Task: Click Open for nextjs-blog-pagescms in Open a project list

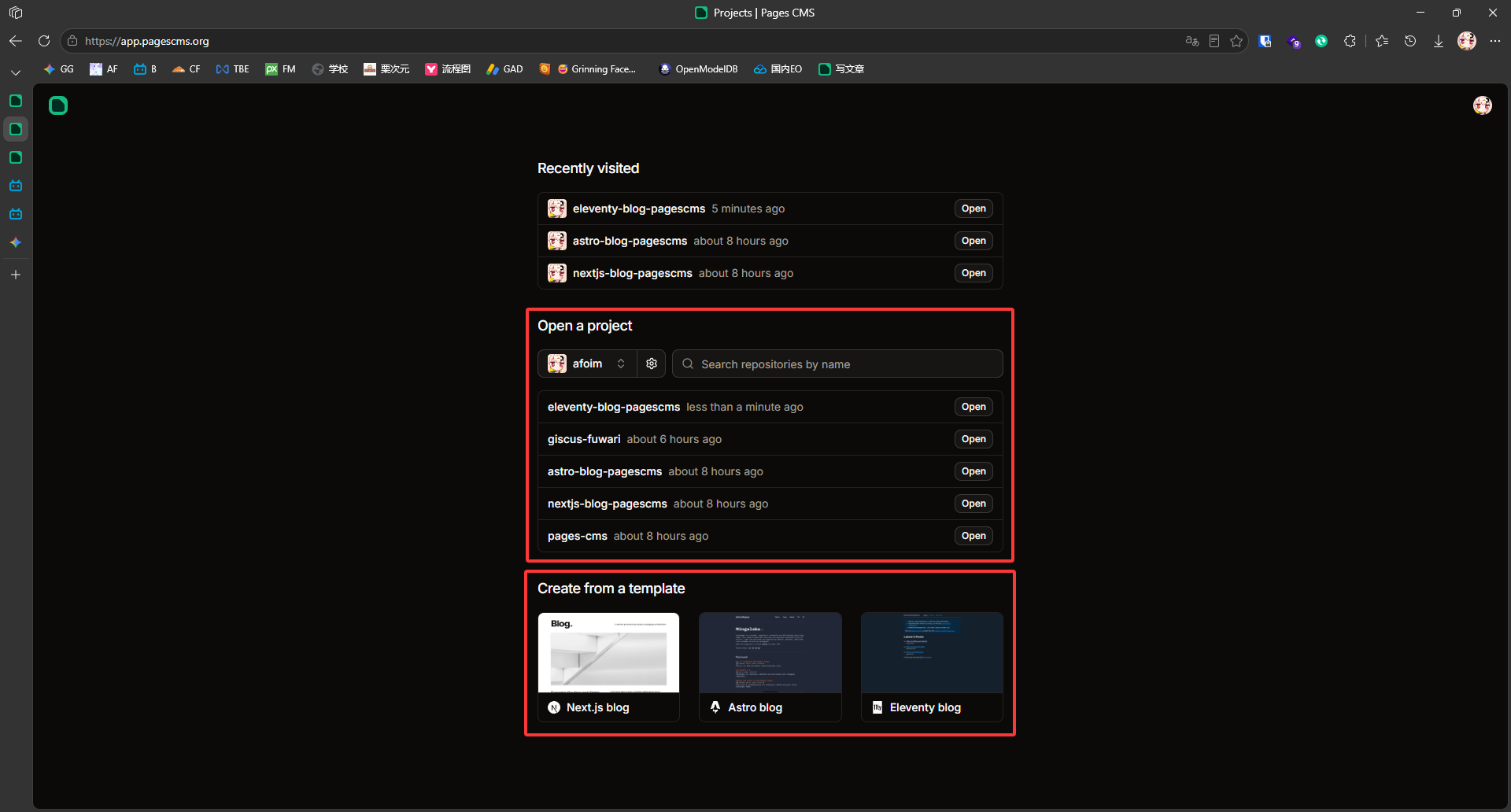Action: point(973,504)
